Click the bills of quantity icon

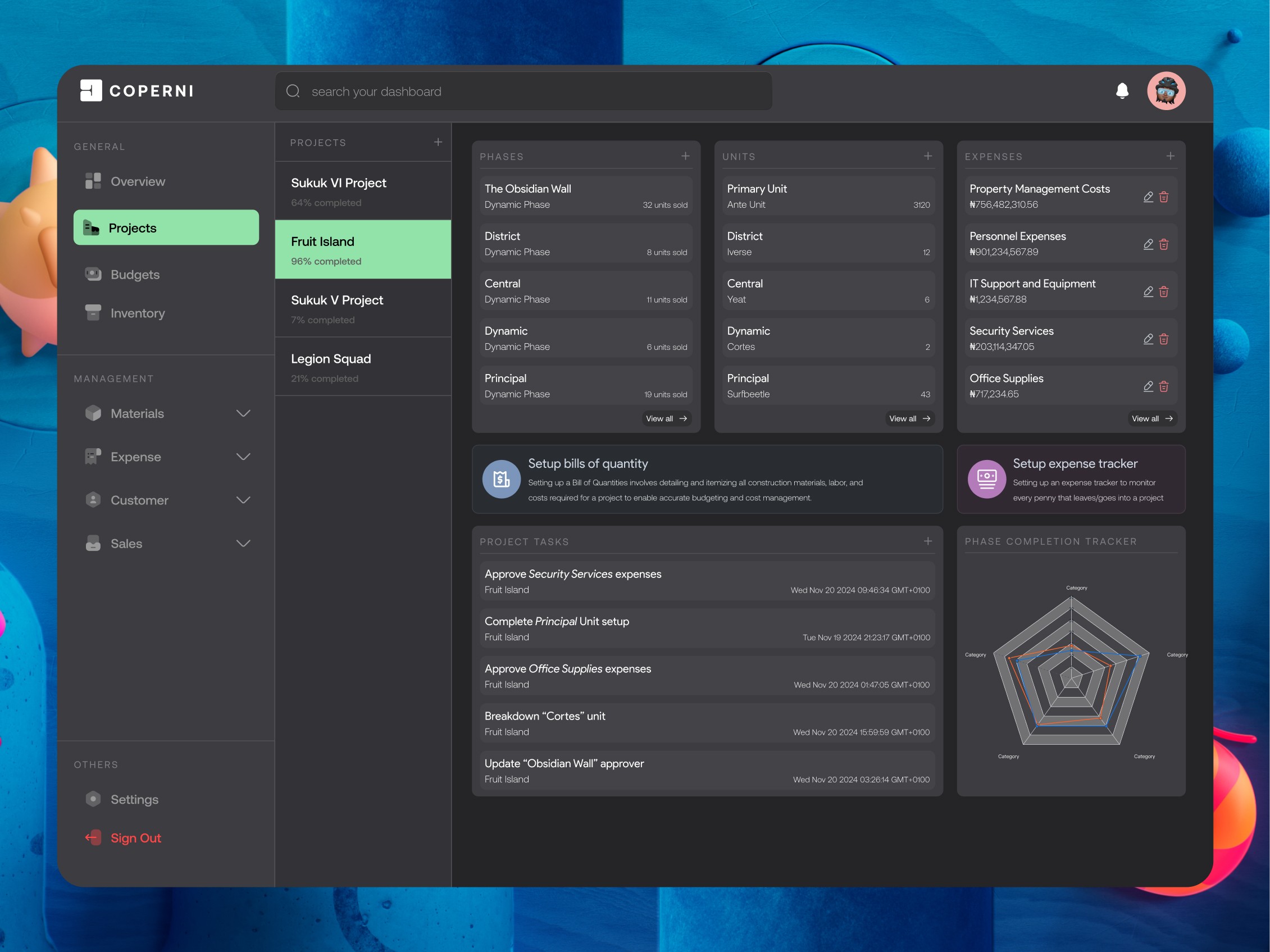501,479
